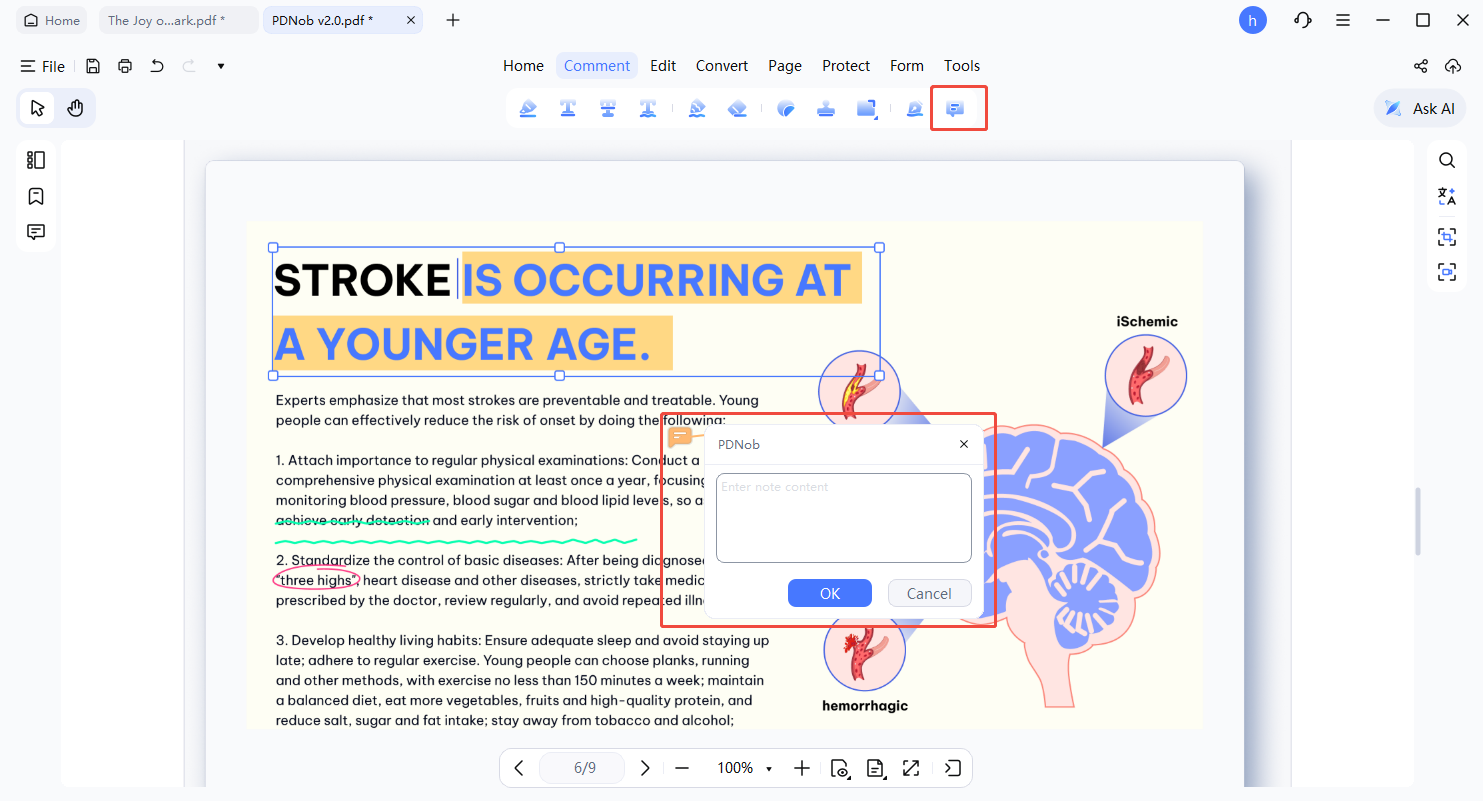The image size is (1483, 801).
Task: Open the translate tool in right sidebar
Action: (x=1446, y=197)
